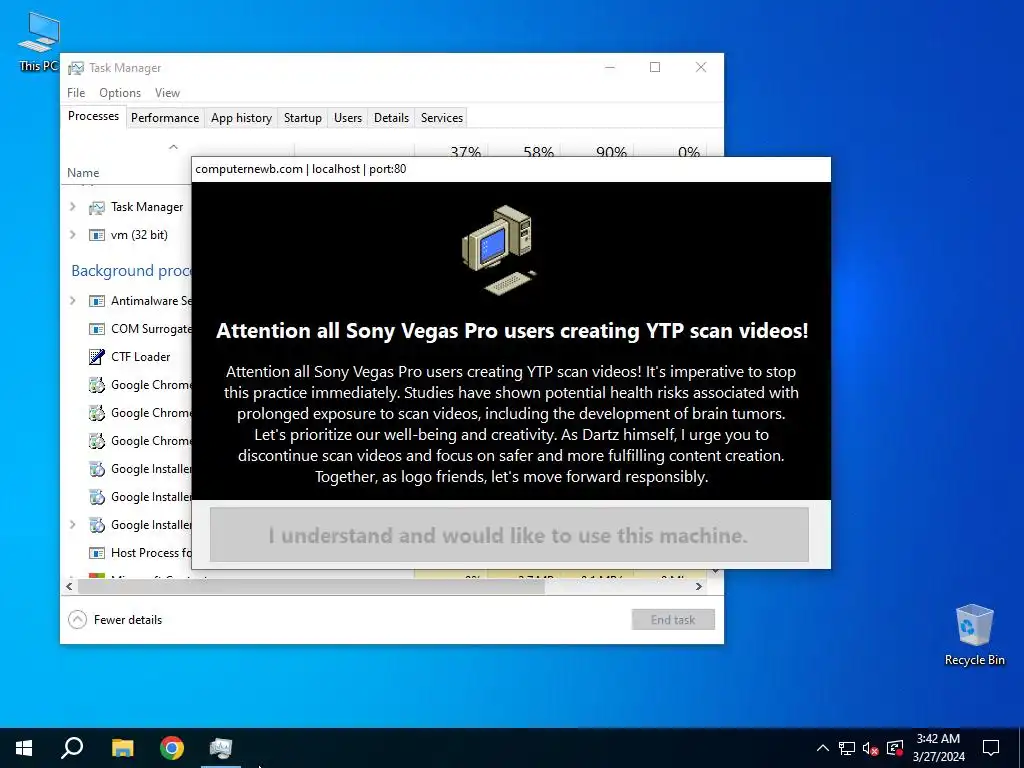Select the CTF Loader process row
This screenshot has height=768, width=1024.
127,357
